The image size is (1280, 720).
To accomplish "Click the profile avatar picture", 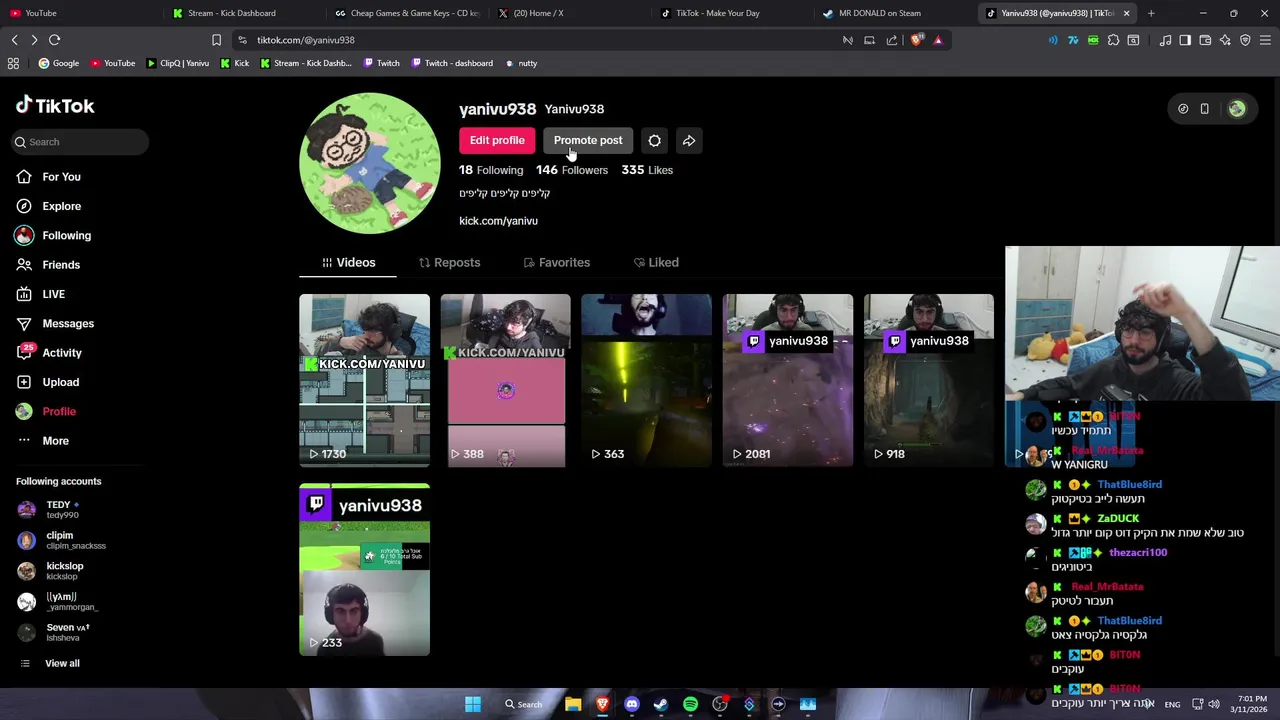I will coord(370,163).
